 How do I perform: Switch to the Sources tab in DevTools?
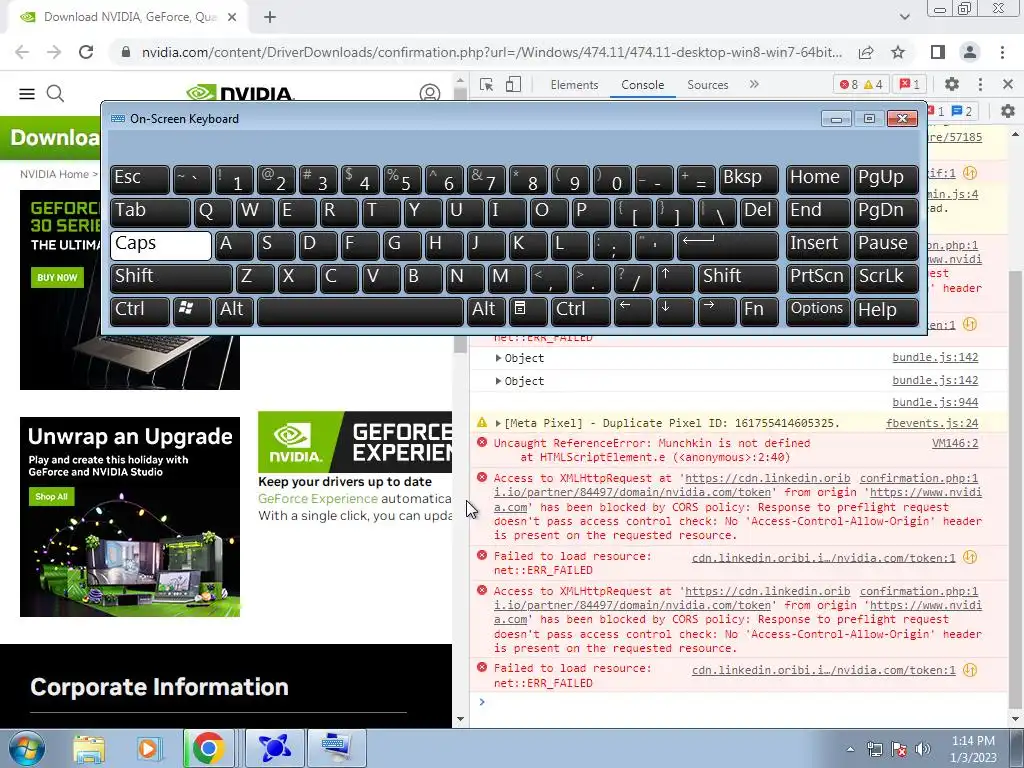tap(707, 85)
